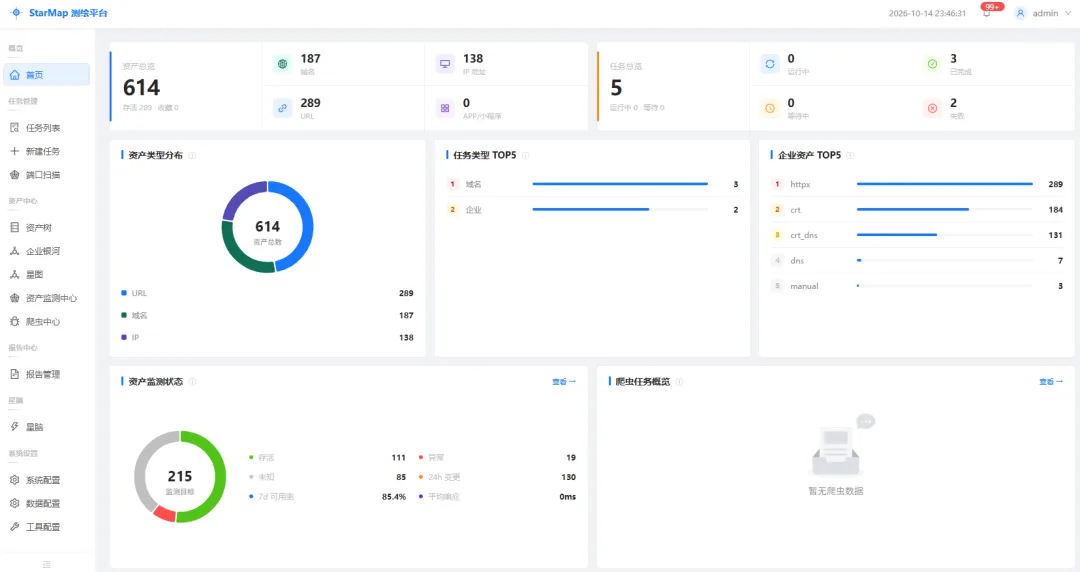Click the monitor icon beside 138 IP
1080x572 pixels.
tap(445, 64)
